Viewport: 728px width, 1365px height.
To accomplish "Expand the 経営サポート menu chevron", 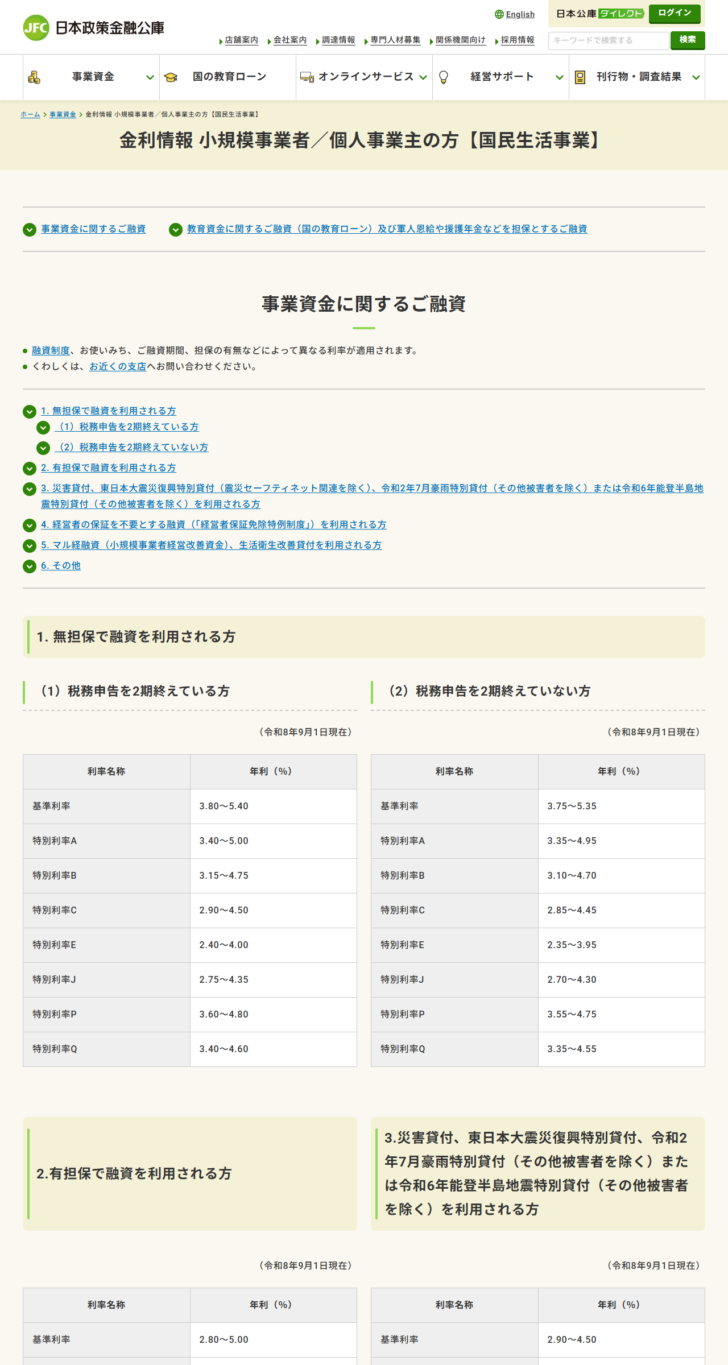I will (559, 77).
